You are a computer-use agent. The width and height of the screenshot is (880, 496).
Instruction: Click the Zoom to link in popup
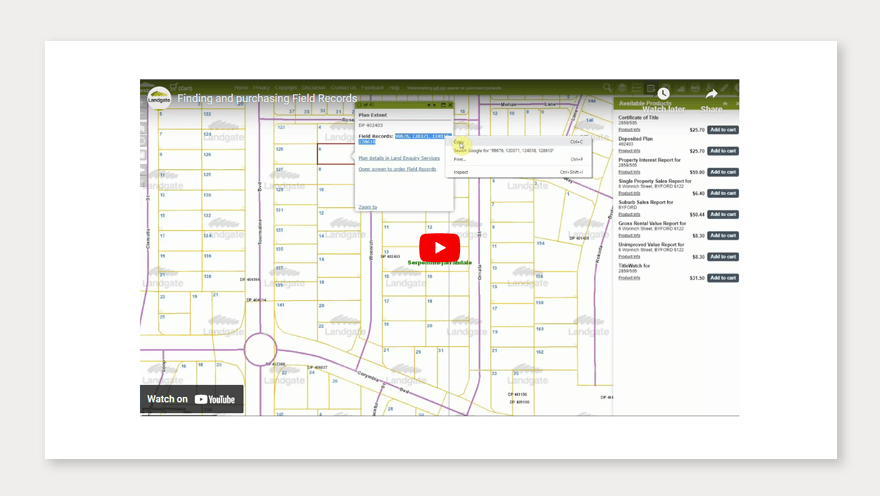coord(367,207)
